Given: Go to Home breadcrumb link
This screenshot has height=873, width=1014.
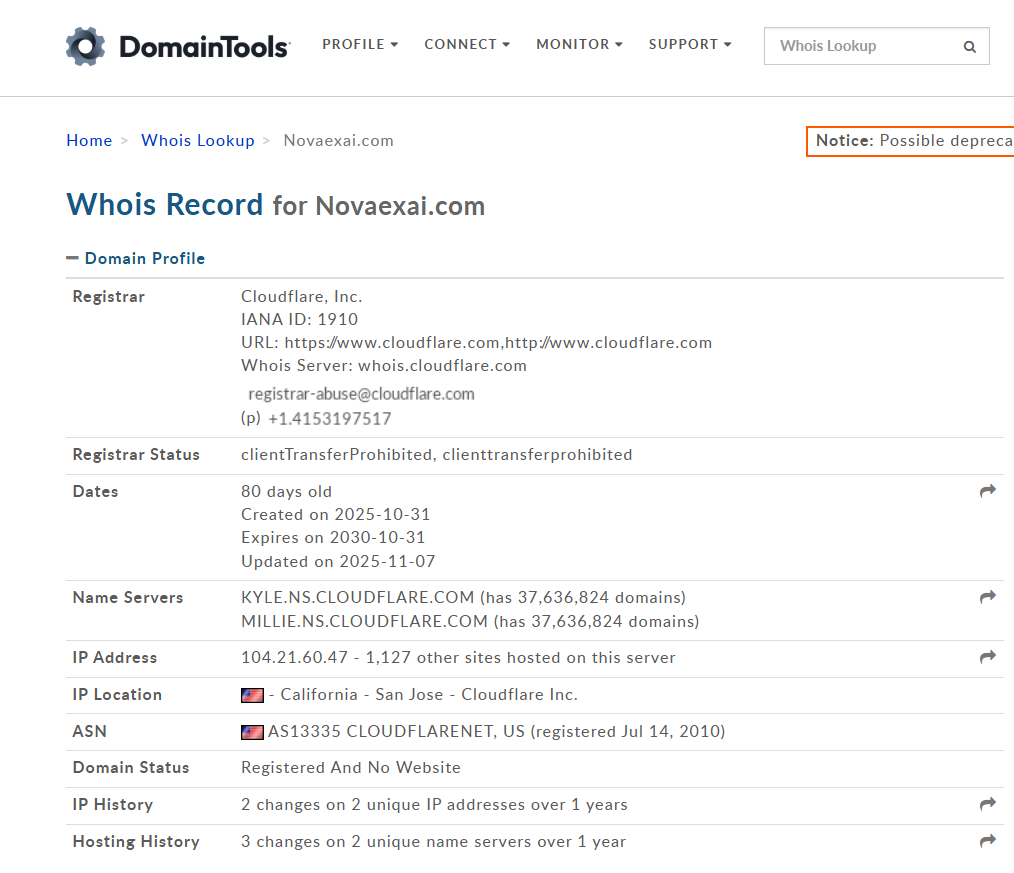Looking at the screenshot, I should click(89, 140).
